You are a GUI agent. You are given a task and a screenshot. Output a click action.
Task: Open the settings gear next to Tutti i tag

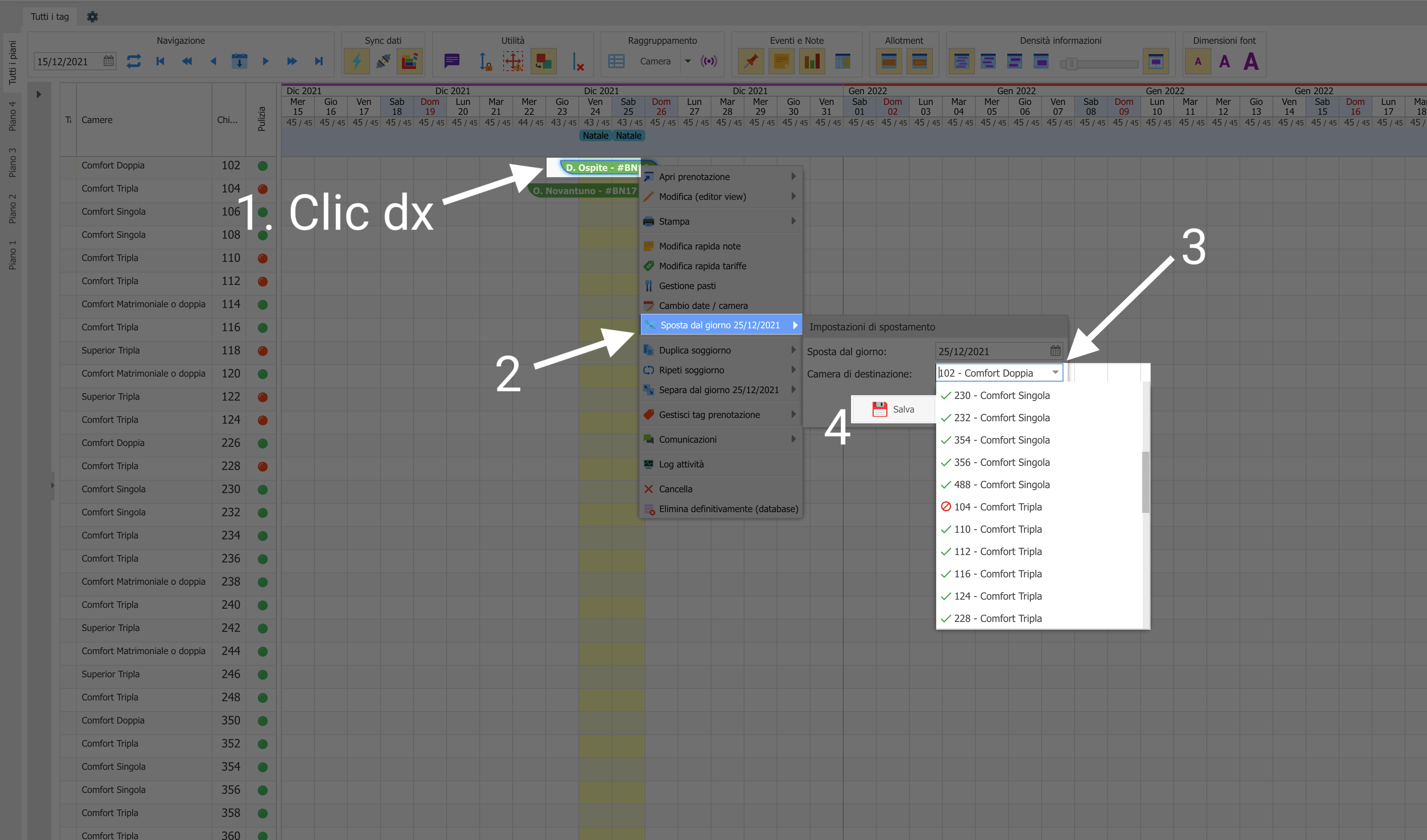point(92,17)
